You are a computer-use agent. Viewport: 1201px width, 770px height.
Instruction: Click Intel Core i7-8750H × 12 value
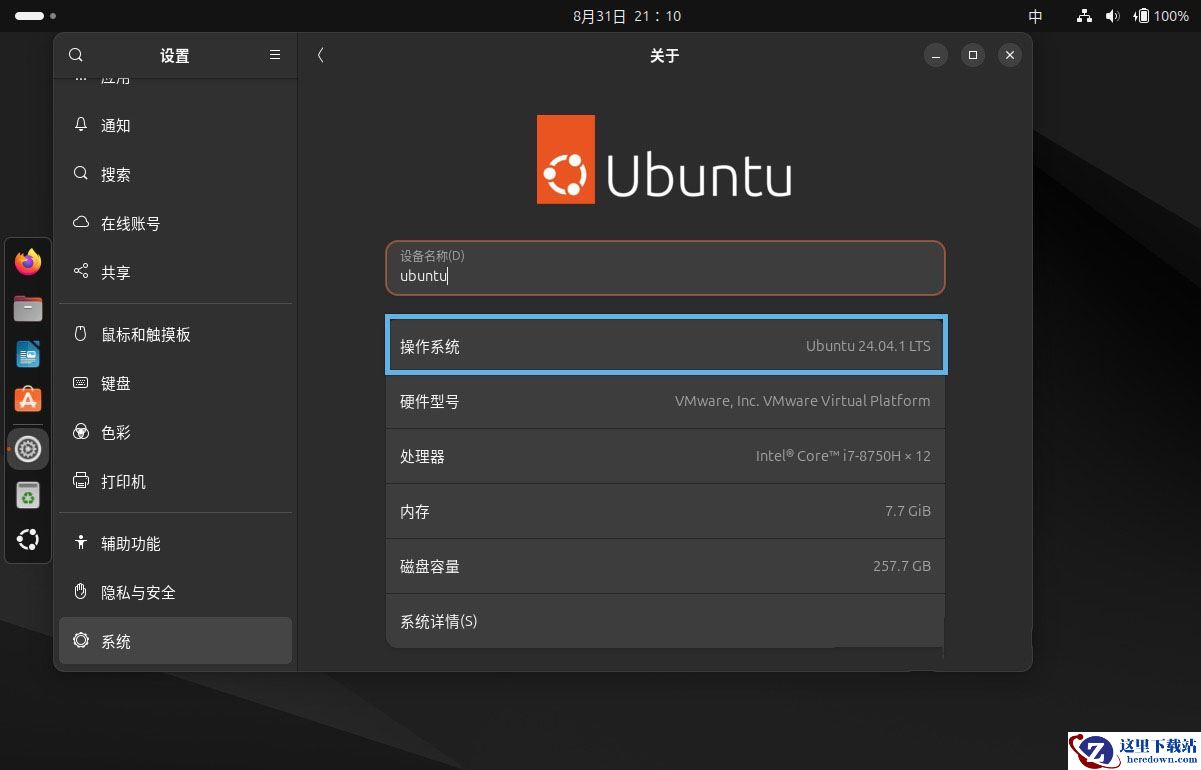point(843,456)
